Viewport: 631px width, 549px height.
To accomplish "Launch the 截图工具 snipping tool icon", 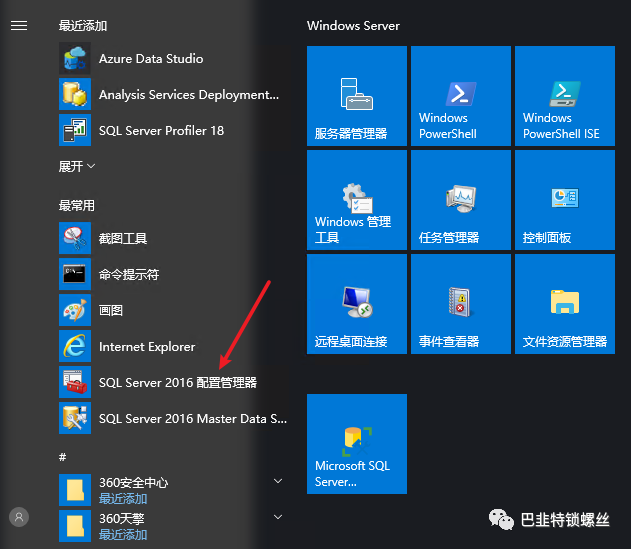I will click(x=75, y=238).
